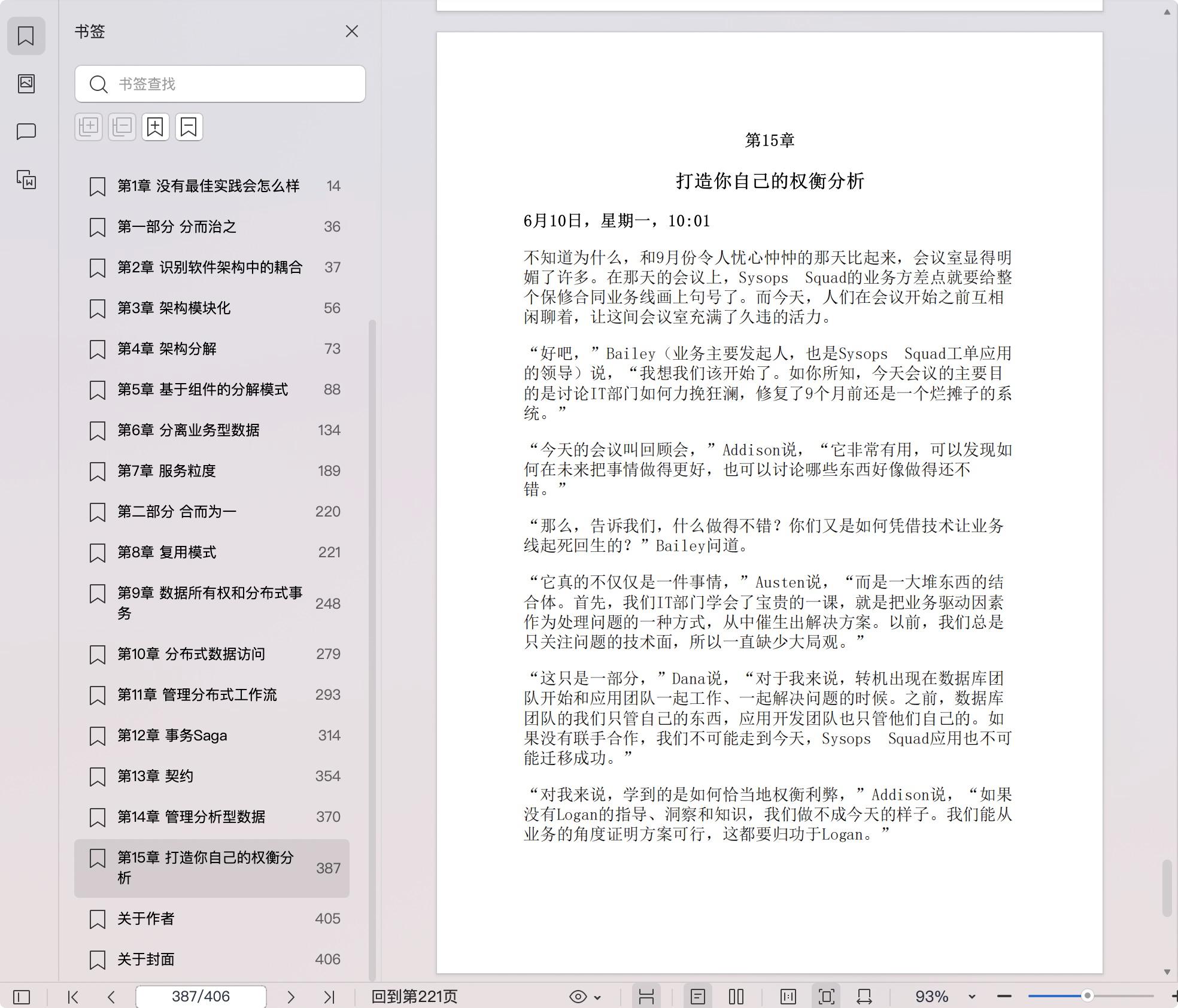Click the zoom out minus button
Screen dimensions: 1178x1008
(1004, 997)
